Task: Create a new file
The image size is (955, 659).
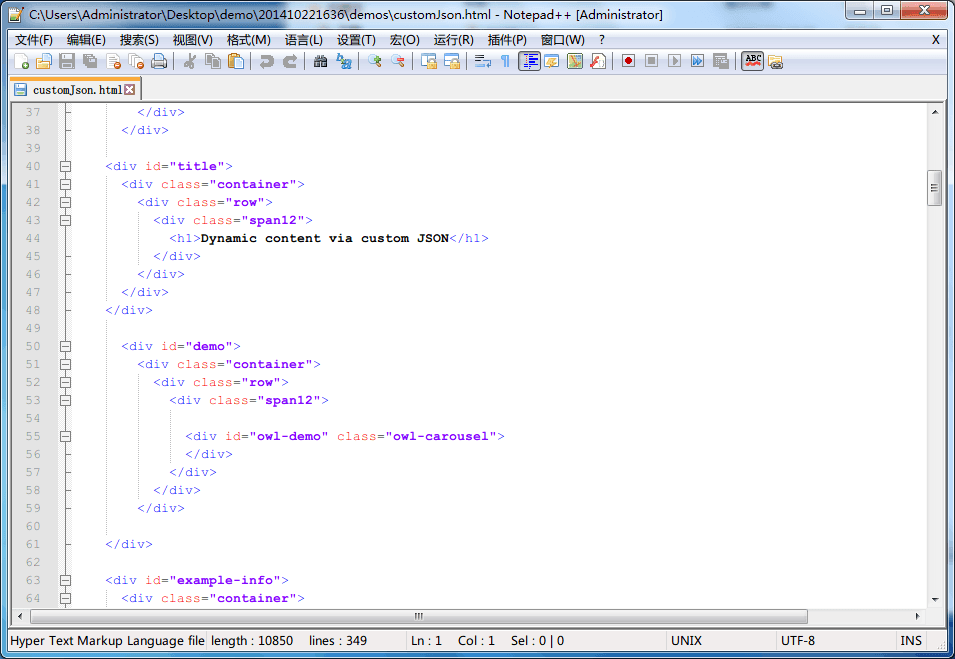Action: [25, 61]
